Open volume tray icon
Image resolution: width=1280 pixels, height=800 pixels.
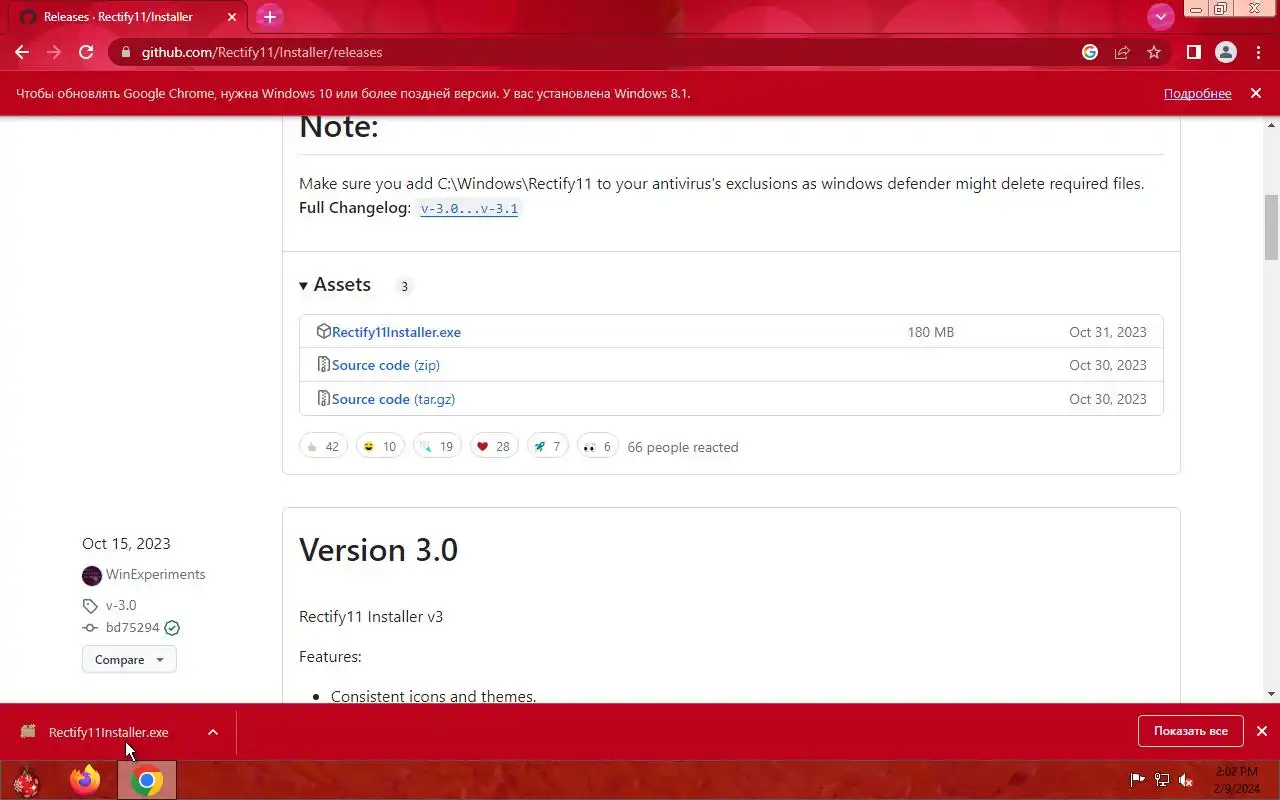tap(1186, 780)
